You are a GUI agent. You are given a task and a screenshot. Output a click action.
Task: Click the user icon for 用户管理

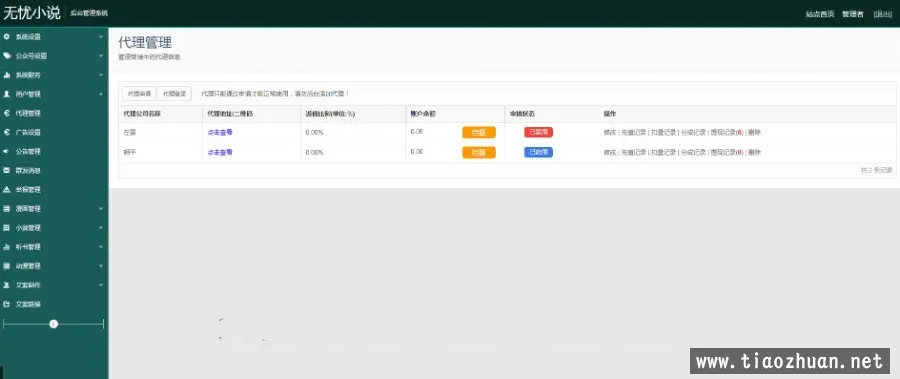[x=7, y=94]
